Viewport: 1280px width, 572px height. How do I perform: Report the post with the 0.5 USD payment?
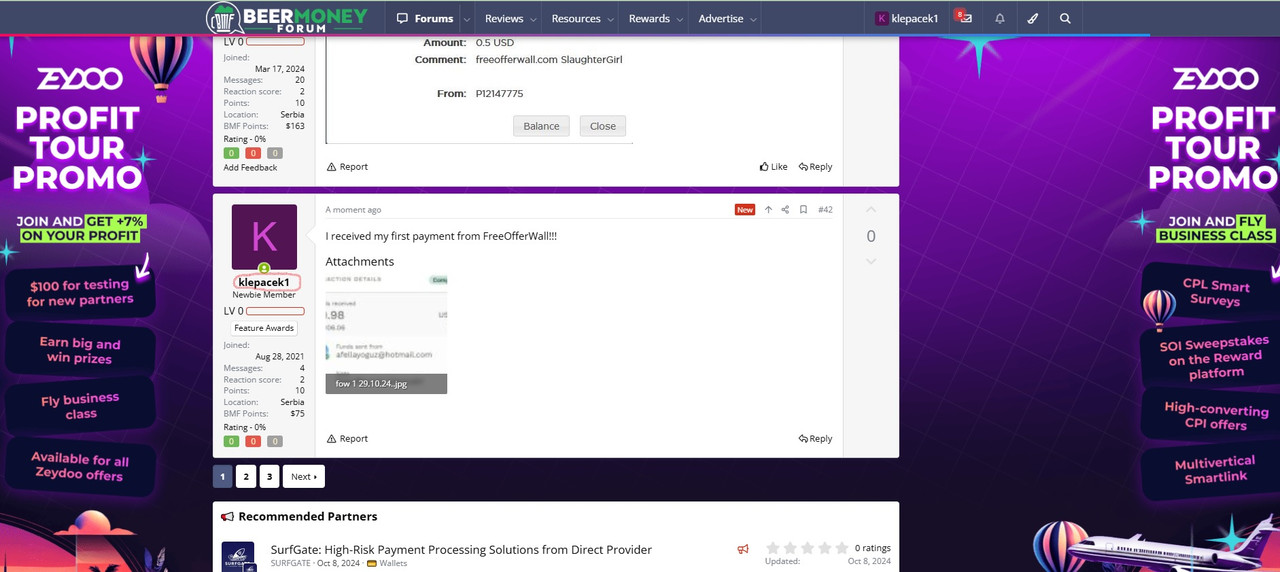click(348, 167)
